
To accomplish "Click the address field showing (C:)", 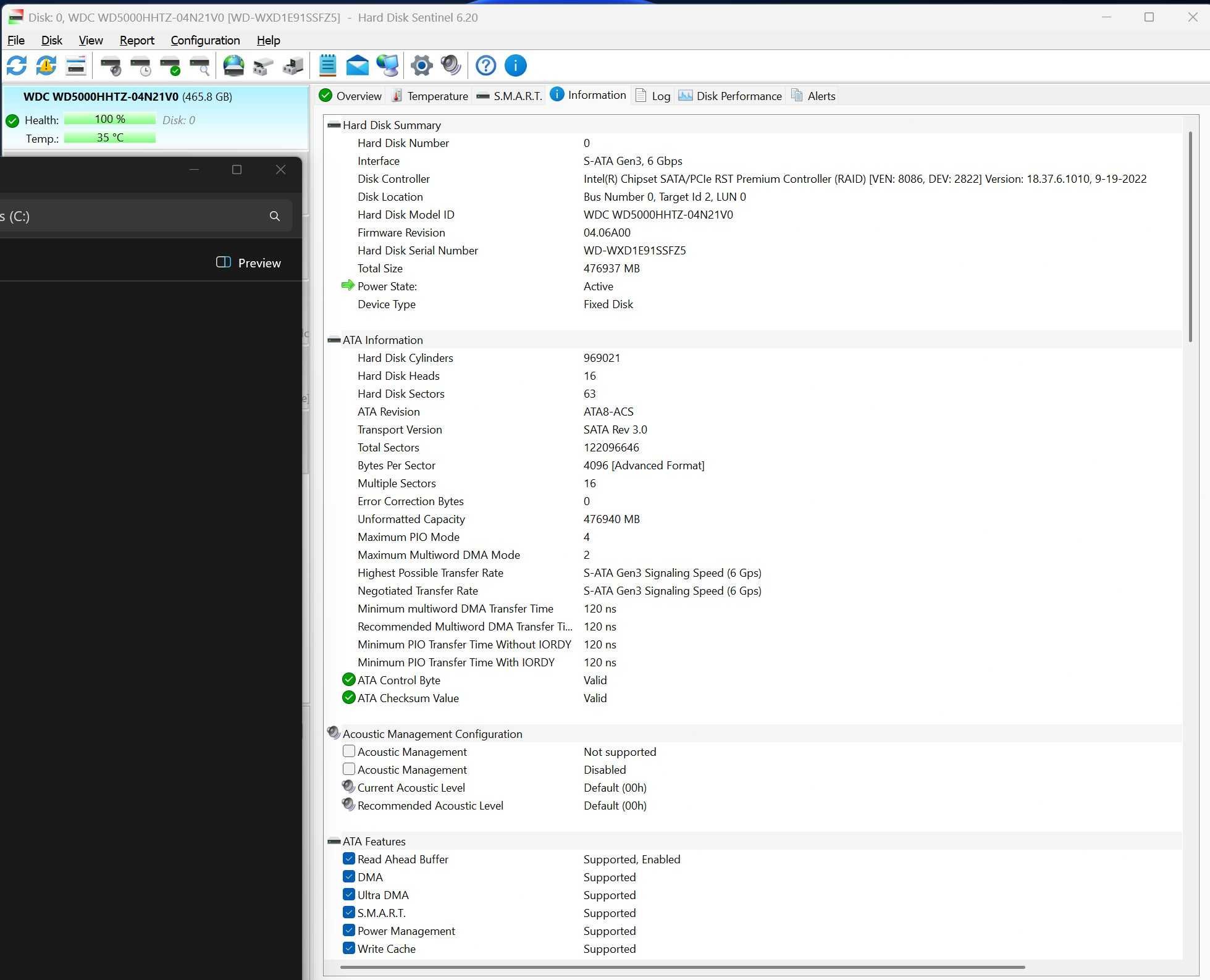I will click(145, 216).
